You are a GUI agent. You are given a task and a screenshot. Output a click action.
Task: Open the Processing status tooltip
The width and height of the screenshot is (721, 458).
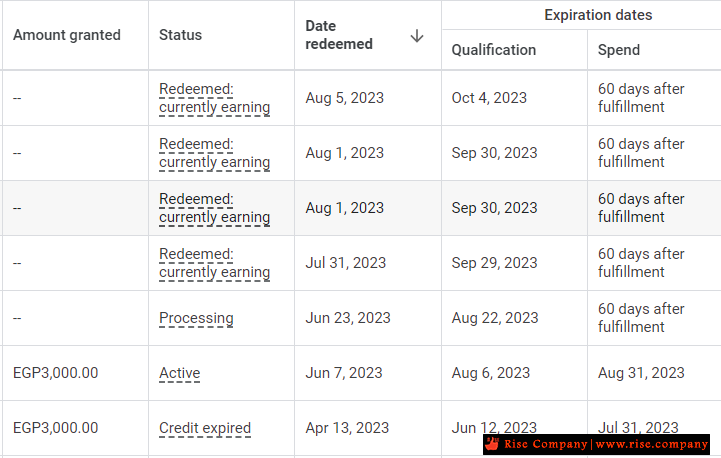pyautogui.click(x=196, y=318)
